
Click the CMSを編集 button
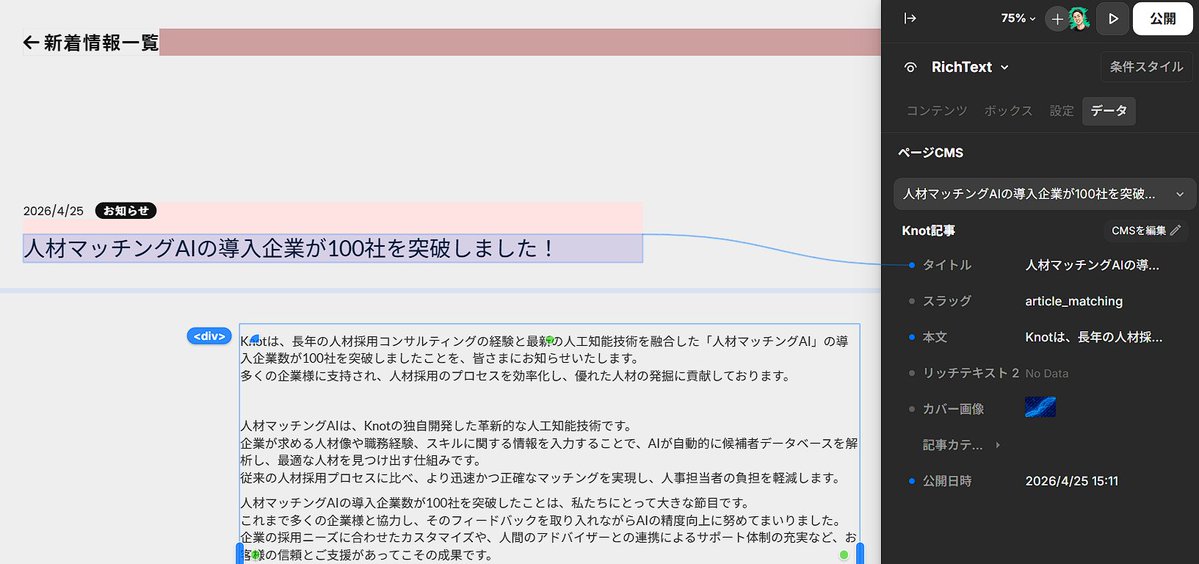(x=1145, y=230)
